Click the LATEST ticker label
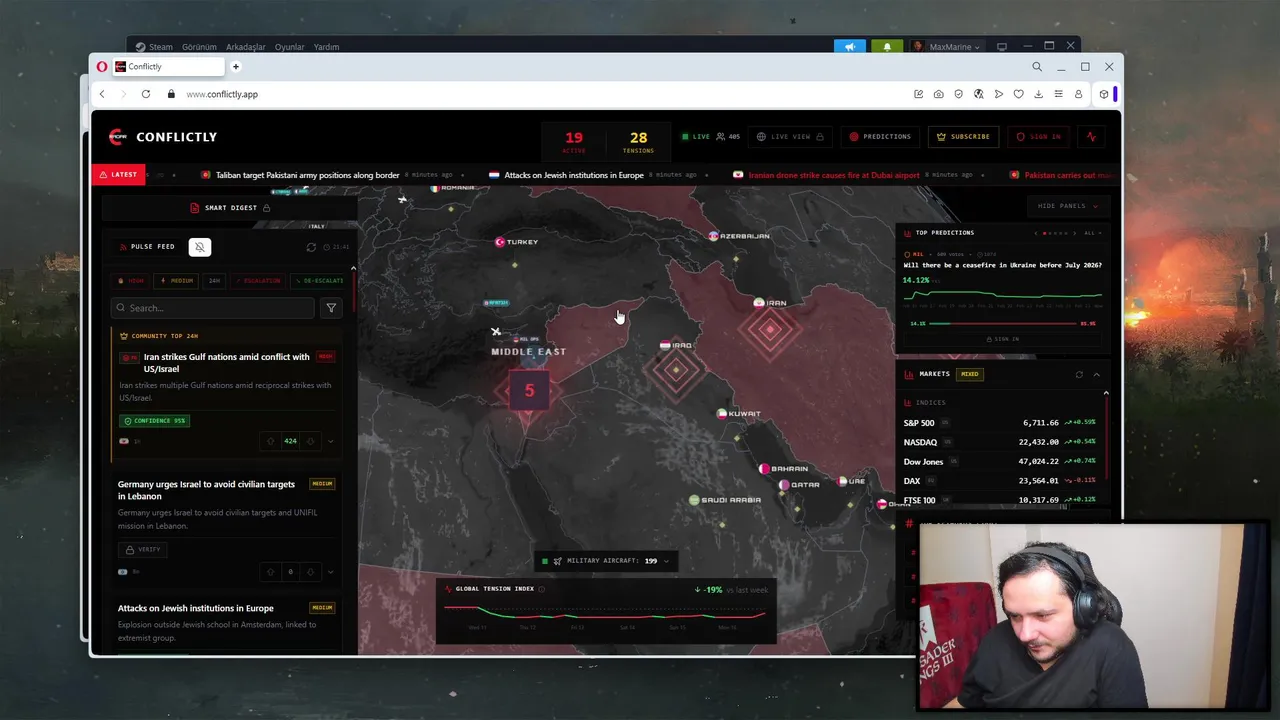Viewport: 1280px width, 720px height. click(x=119, y=175)
